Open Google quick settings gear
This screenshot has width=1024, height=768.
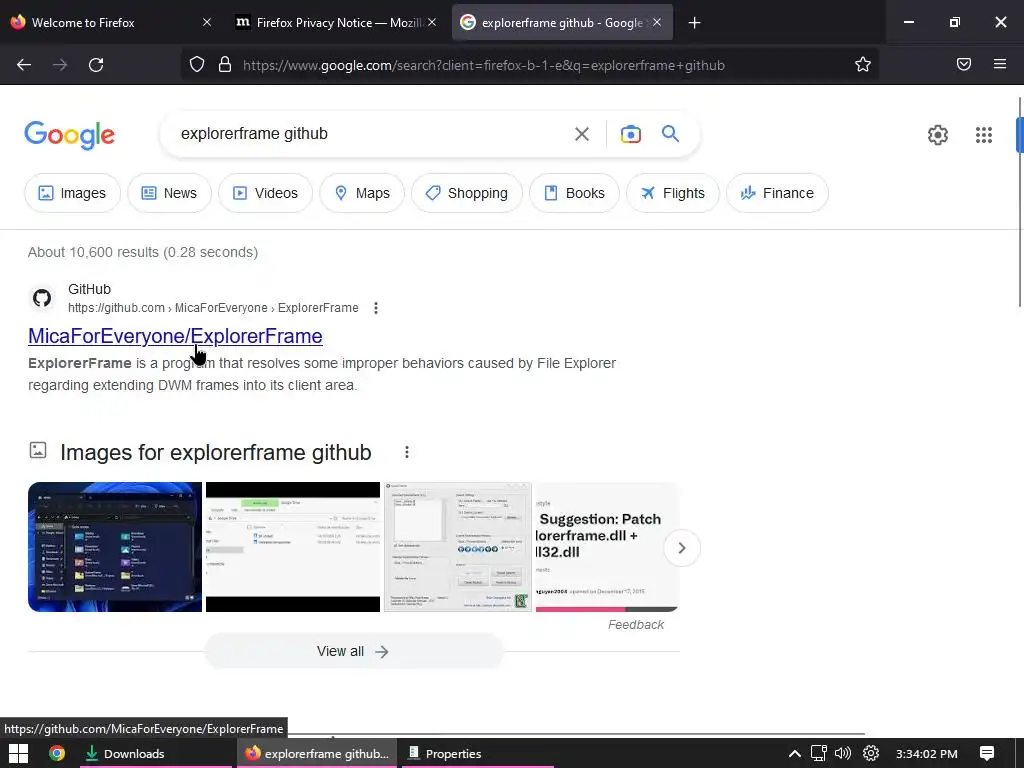point(938,135)
